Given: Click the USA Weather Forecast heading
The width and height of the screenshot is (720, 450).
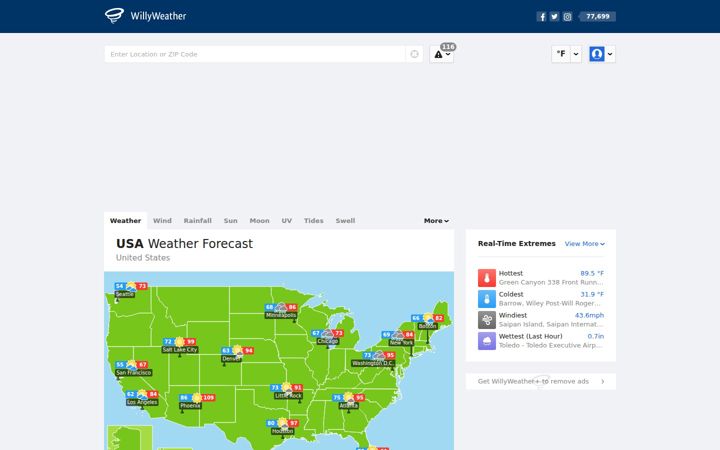Looking at the screenshot, I should point(184,244).
